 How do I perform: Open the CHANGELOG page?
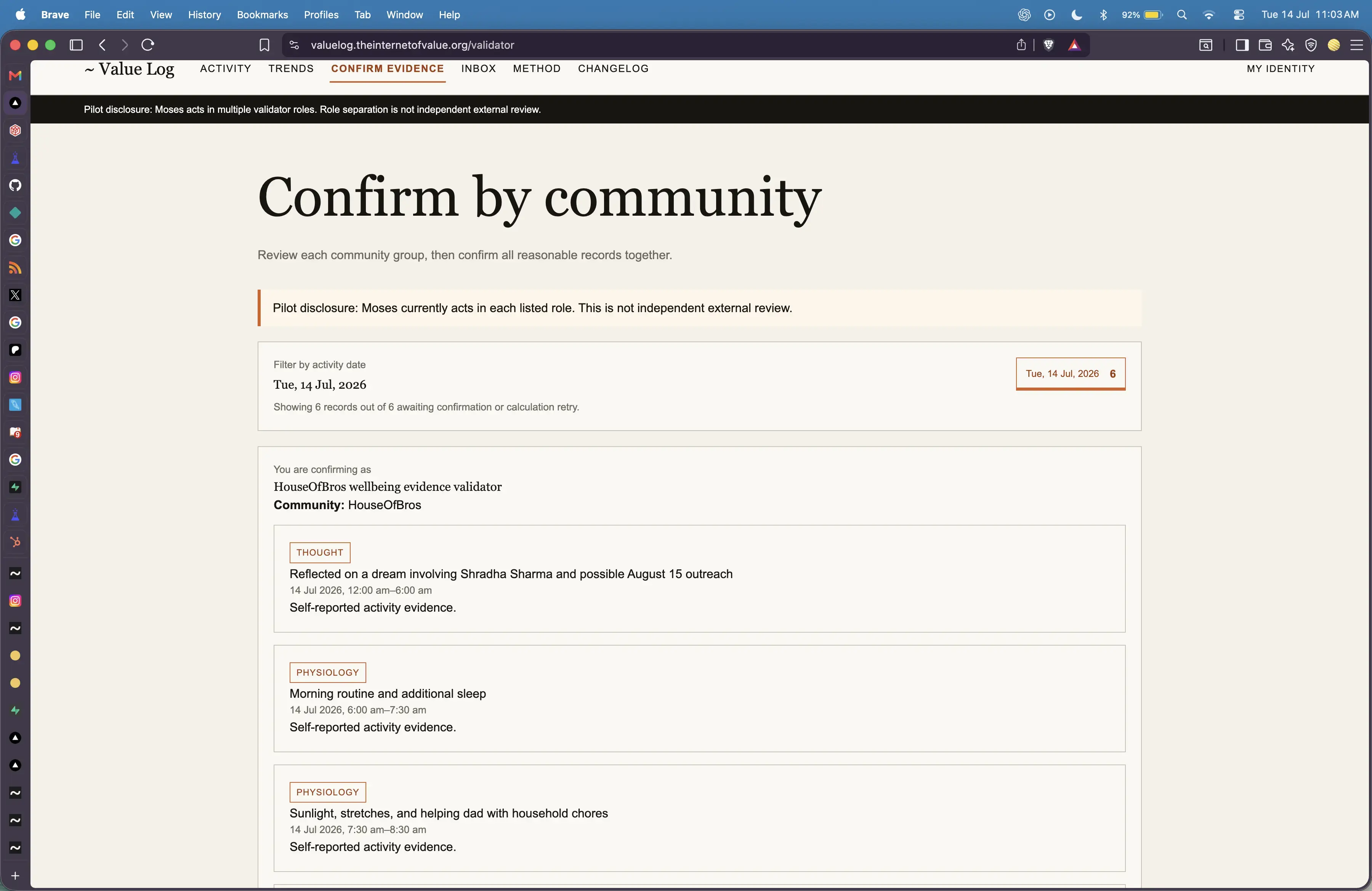click(x=613, y=69)
